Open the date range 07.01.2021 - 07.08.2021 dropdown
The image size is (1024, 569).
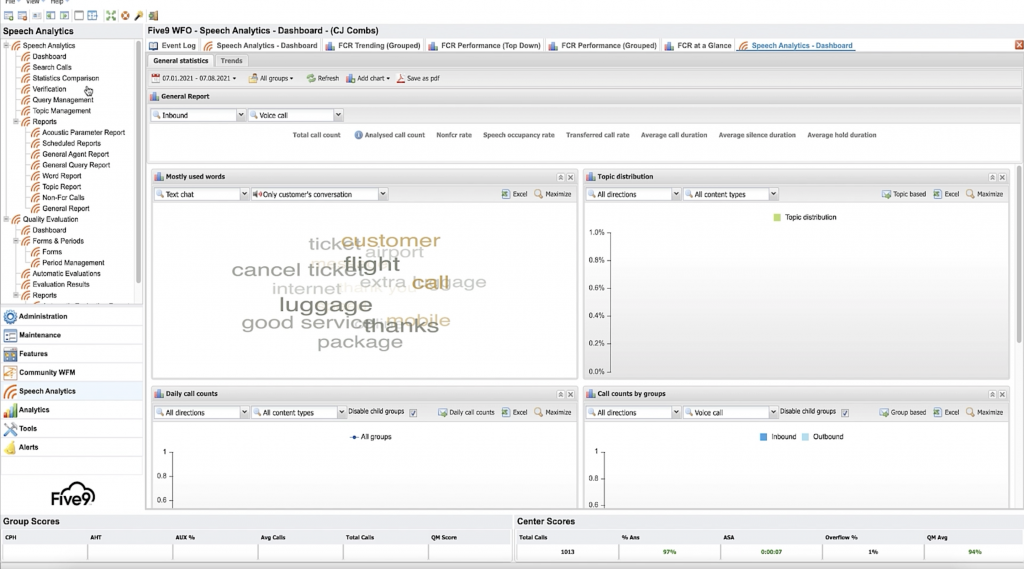point(194,78)
